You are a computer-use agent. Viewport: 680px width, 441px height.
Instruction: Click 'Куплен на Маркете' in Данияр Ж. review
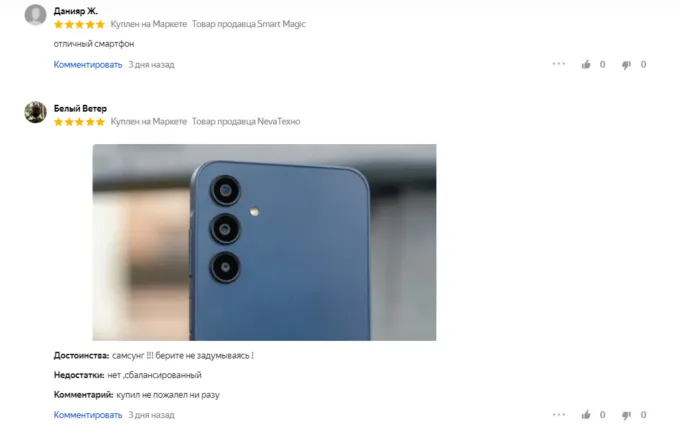[148, 24]
